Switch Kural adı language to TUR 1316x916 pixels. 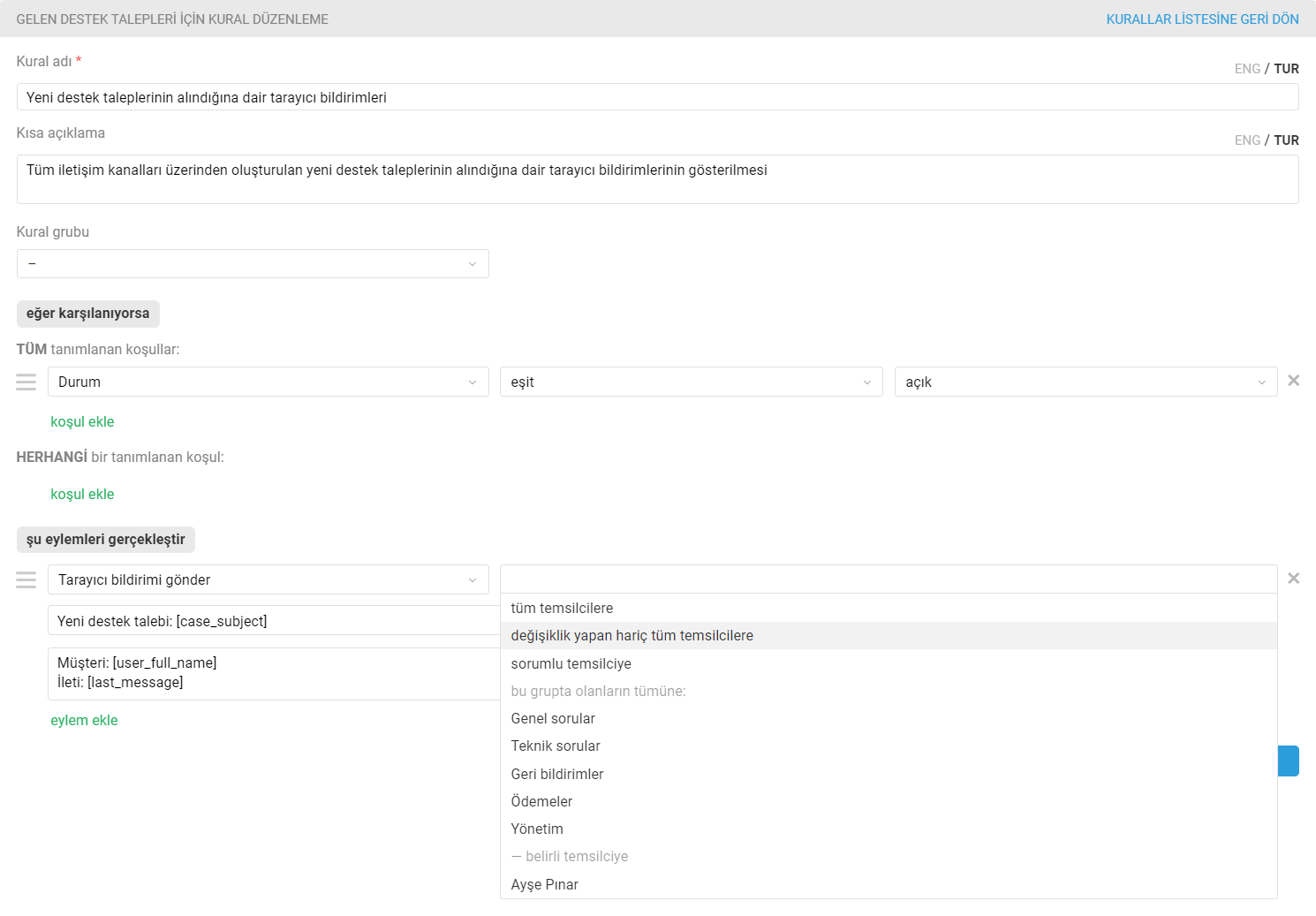click(1286, 68)
